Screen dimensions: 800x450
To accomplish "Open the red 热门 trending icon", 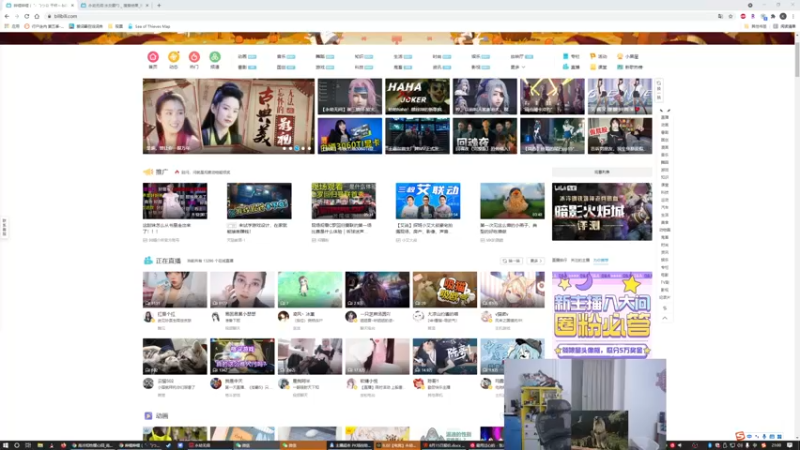I will point(194,57).
